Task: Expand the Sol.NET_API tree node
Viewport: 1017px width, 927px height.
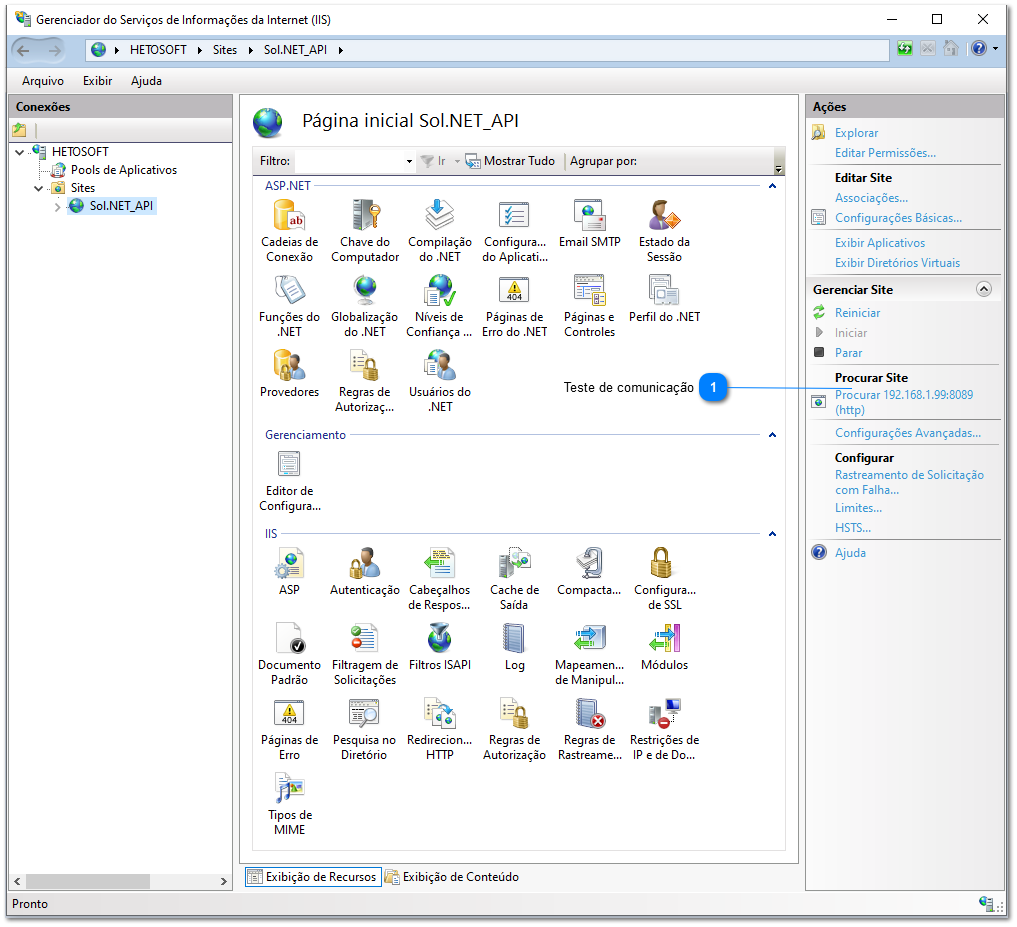Action: pos(59,205)
